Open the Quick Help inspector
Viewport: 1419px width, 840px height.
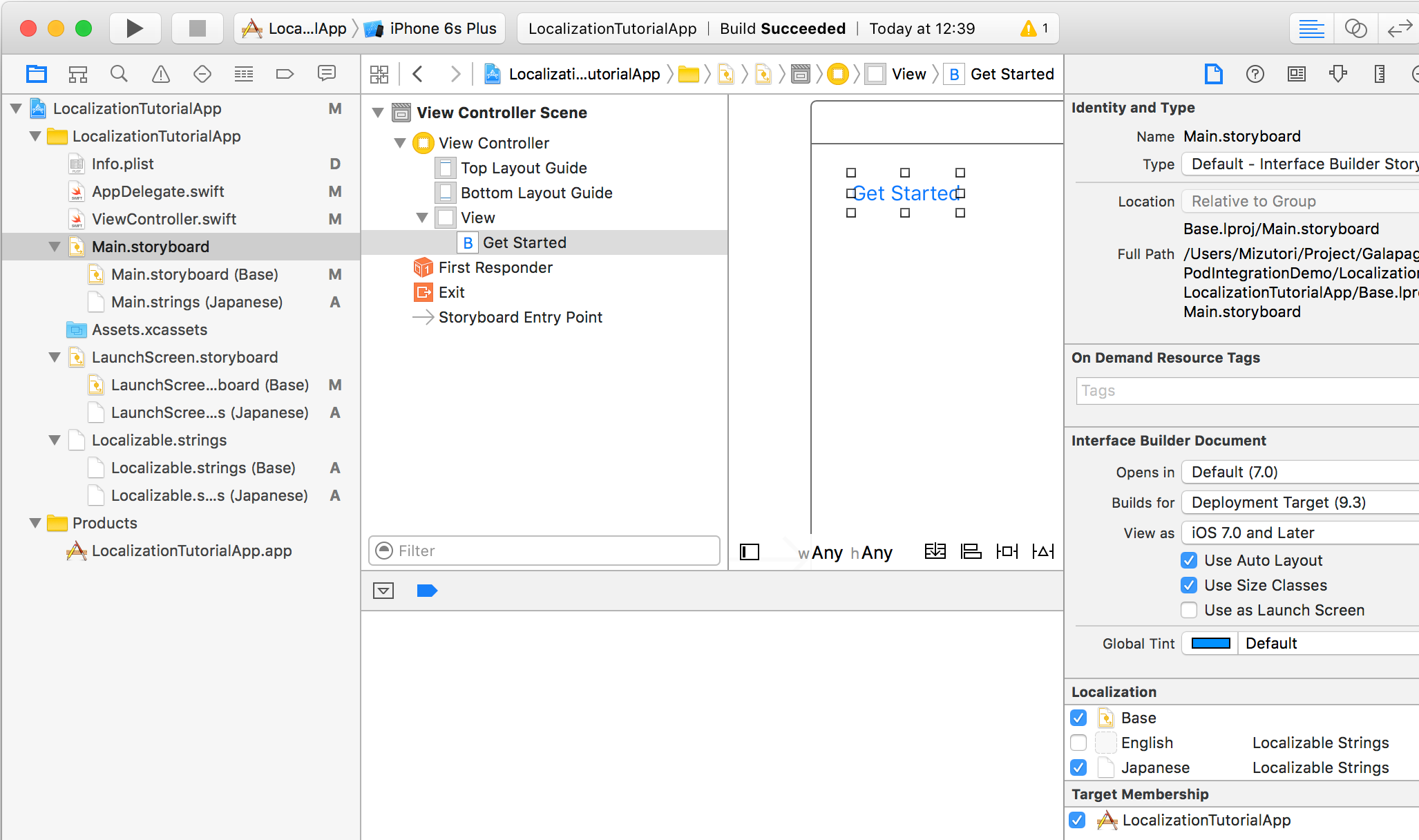[x=1255, y=74]
